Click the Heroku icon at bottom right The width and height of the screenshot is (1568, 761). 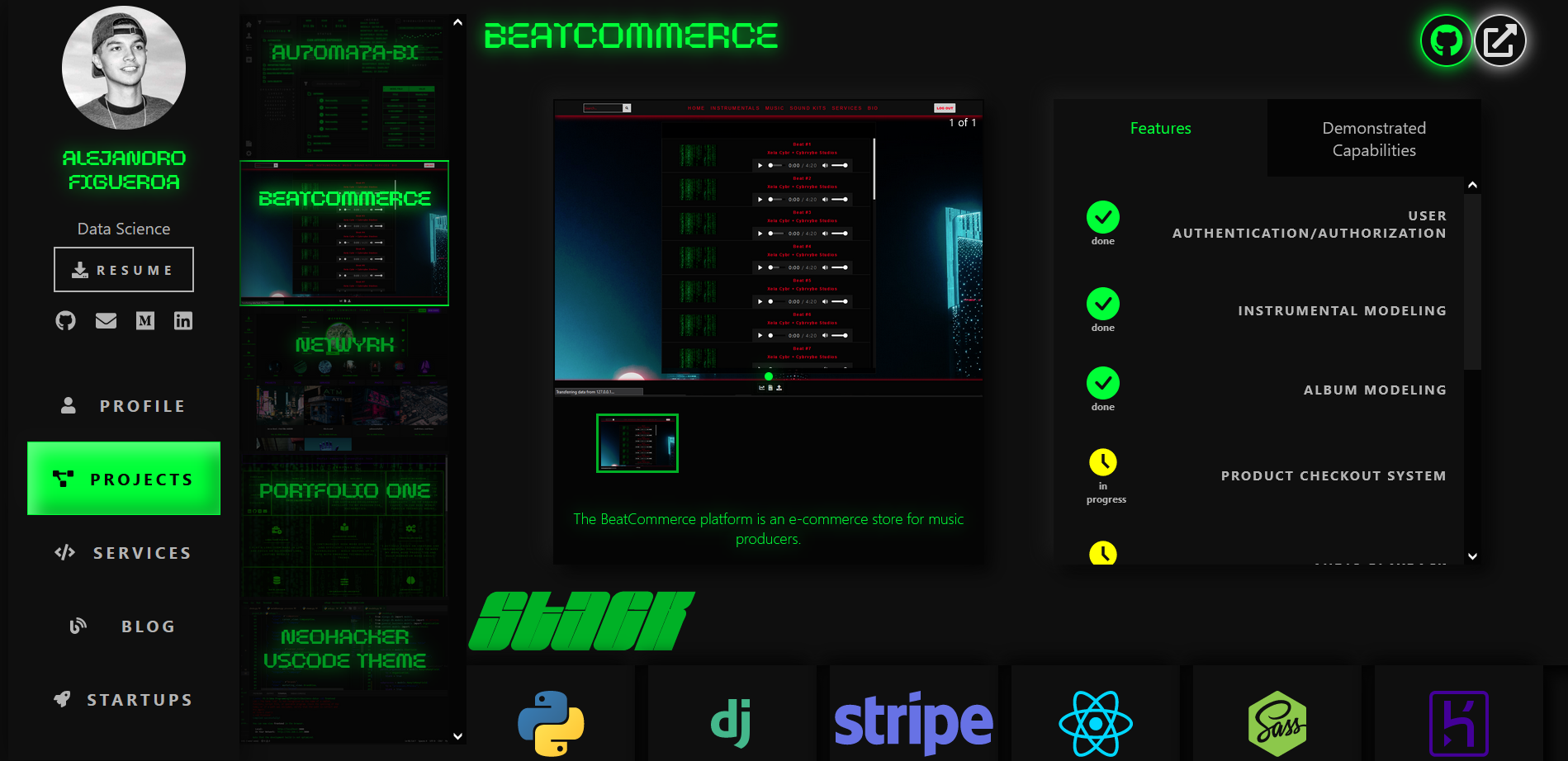coord(1460,722)
